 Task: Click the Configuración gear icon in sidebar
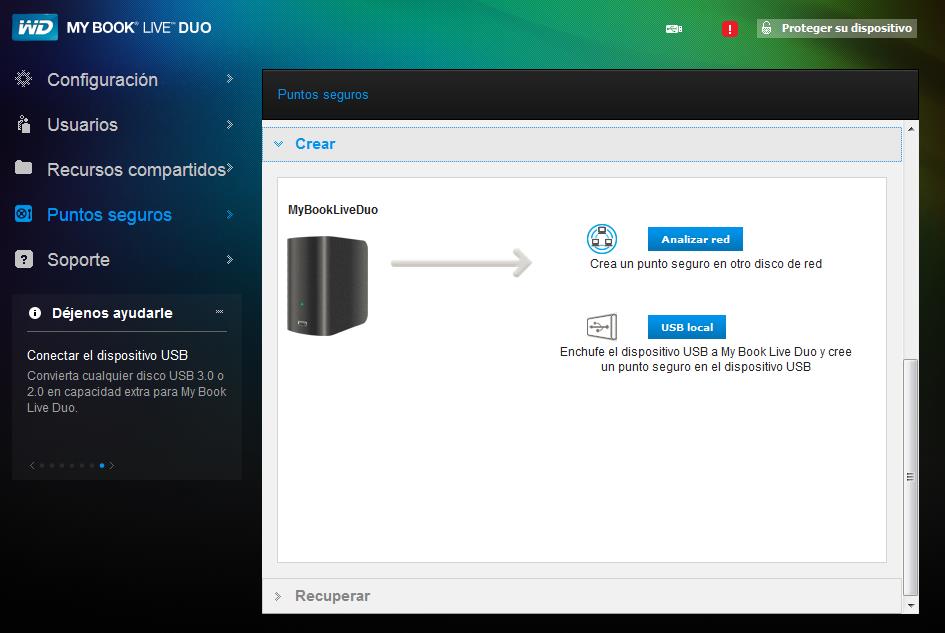coord(24,80)
